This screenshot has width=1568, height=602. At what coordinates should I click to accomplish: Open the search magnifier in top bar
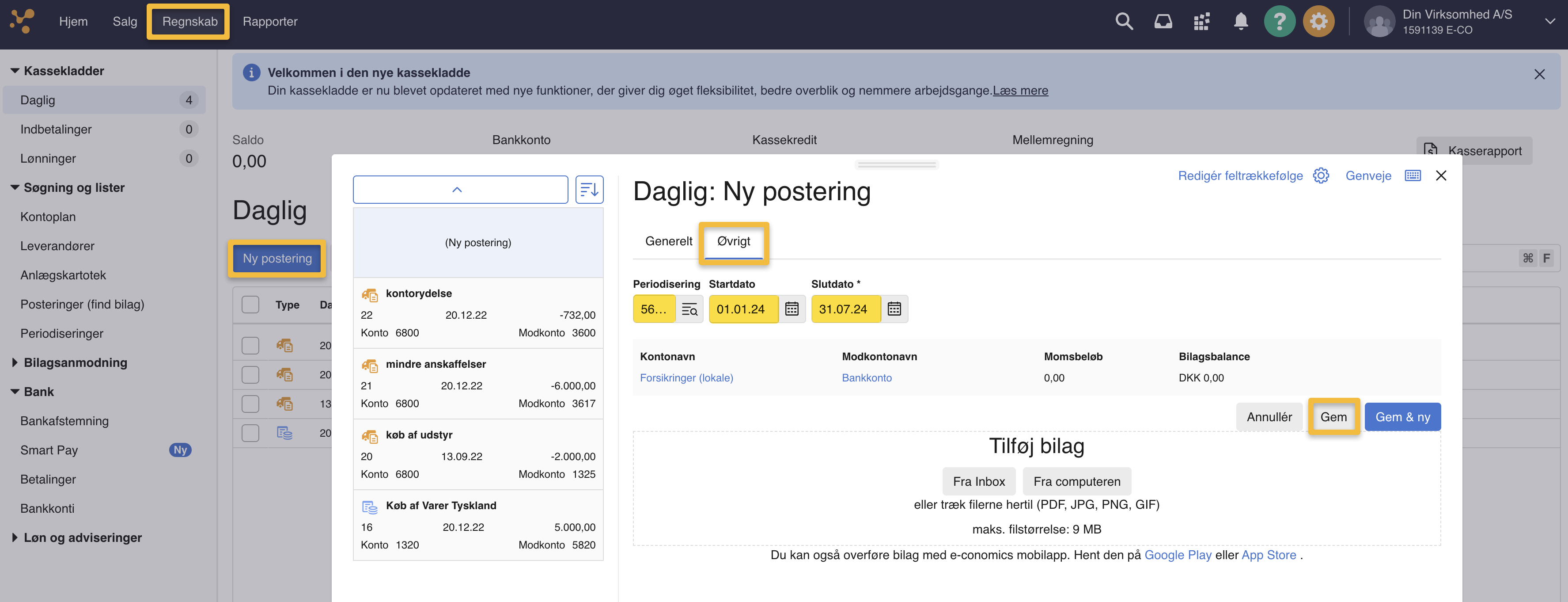[1124, 21]
